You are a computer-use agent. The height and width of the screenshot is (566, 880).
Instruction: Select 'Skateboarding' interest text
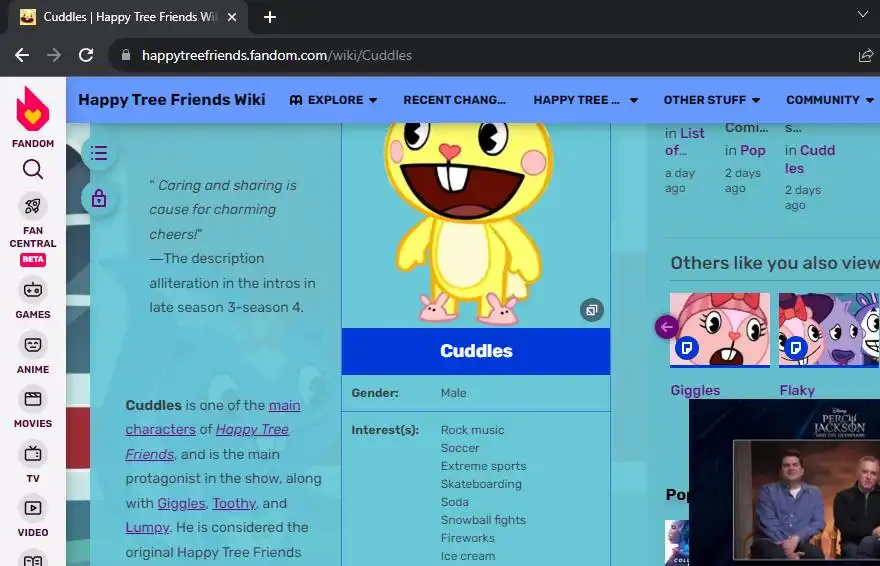click(x=481, y=484)
